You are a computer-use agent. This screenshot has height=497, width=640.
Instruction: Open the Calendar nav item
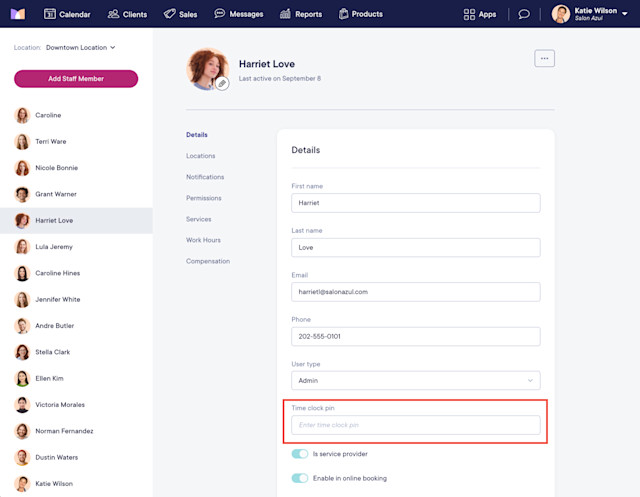[67, 14]
